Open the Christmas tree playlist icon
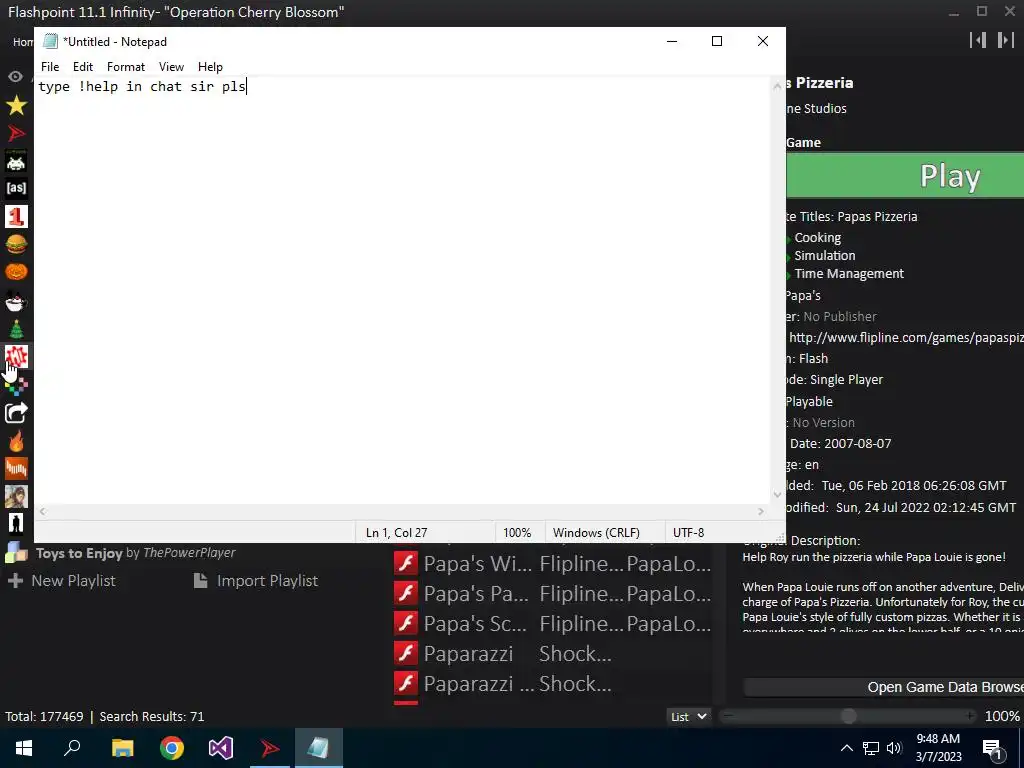This screenshot has height=768, width=1024. (x=16, y=328)
